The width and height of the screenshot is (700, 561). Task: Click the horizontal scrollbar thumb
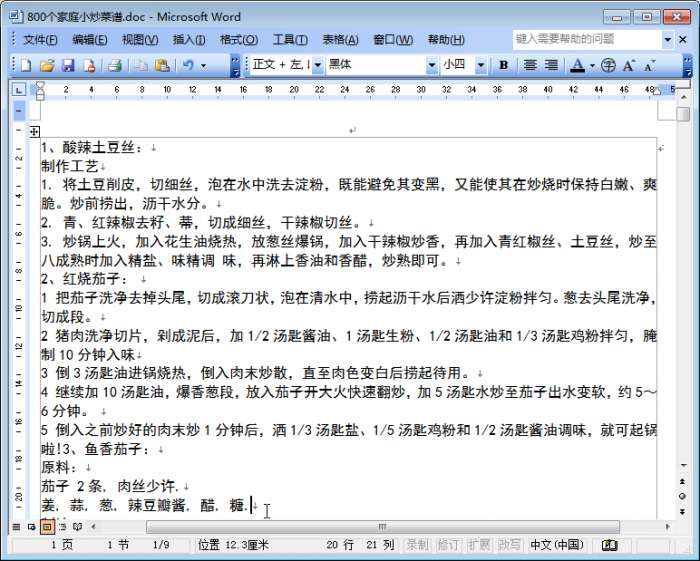point(383,527)
